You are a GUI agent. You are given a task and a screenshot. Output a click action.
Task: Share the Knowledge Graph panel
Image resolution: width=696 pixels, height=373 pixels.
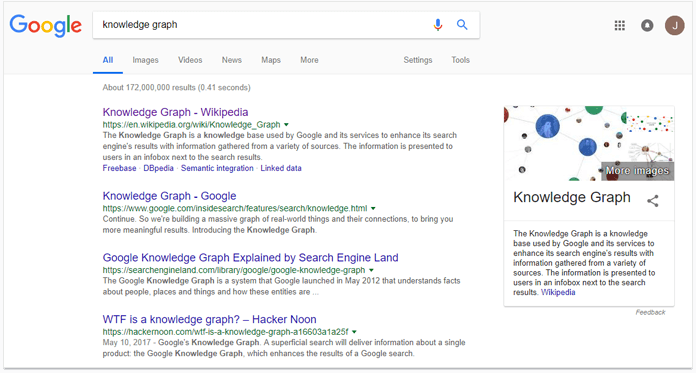point(652,201)
